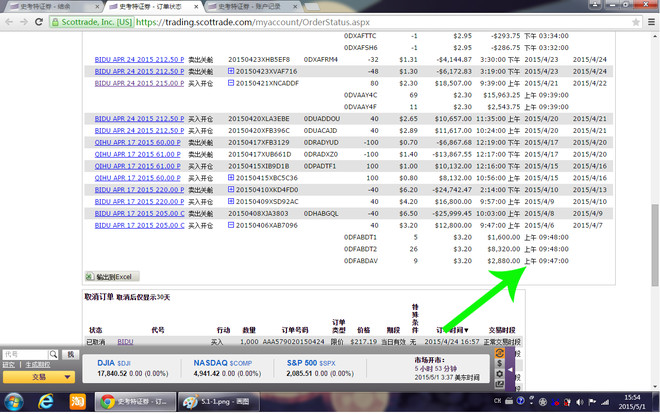Open a new browser tab
Image resolution: width=660 pixels, height=414 pixels.
(x=312, y=7)
